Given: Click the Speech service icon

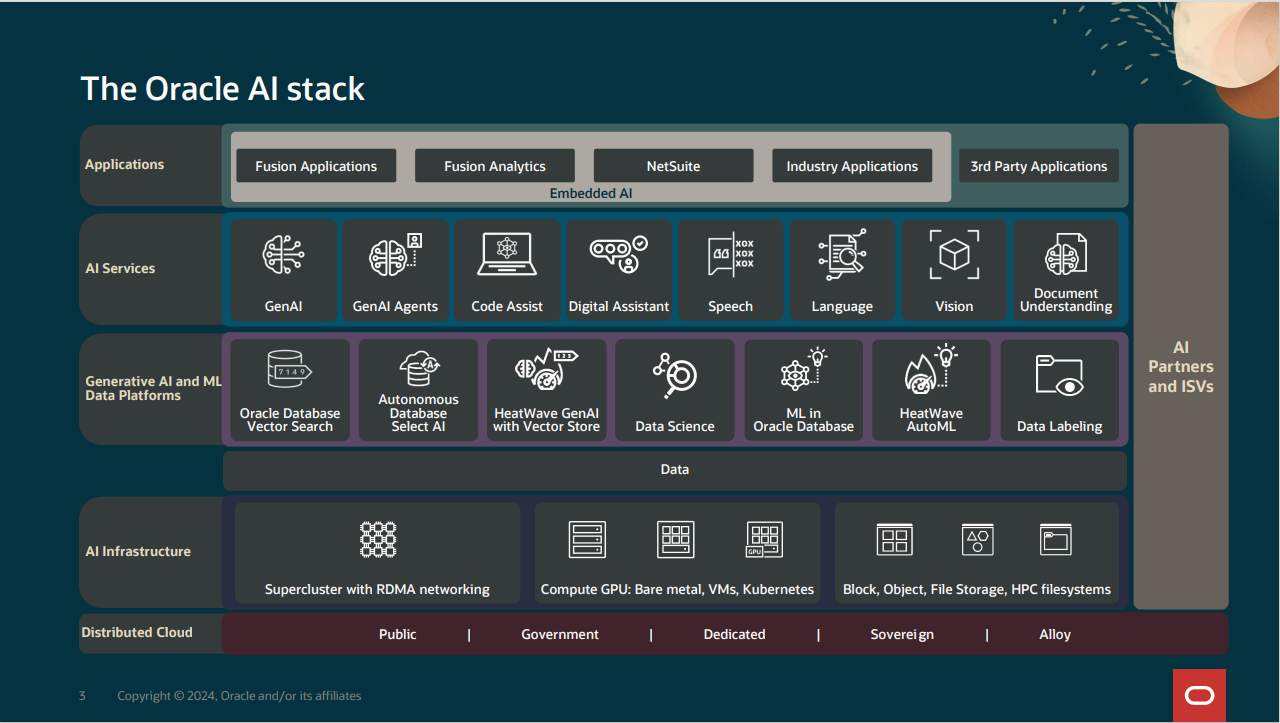Looking at the screenshot, I should point(730,256).
